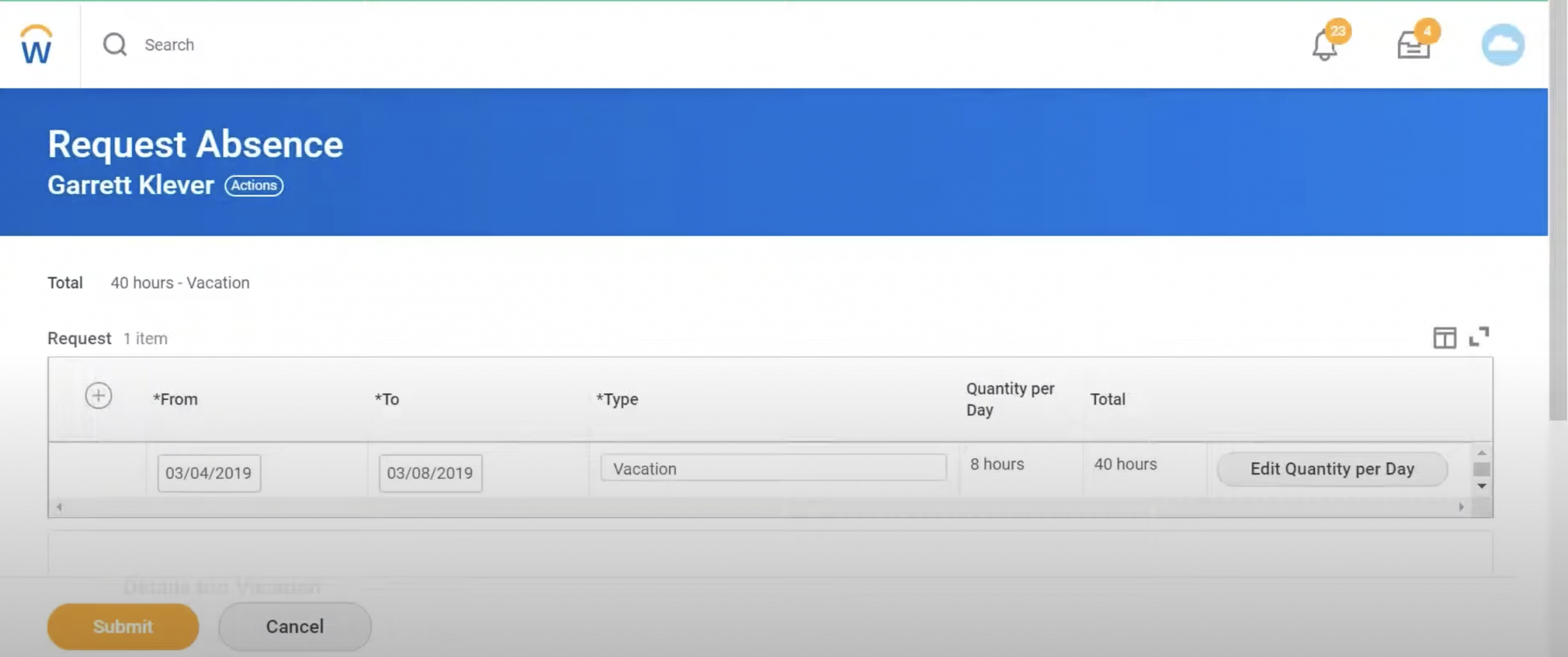This screenshot has height=657, width=1568.
Task: Open the notifications bell
Action: point(1324,45)
